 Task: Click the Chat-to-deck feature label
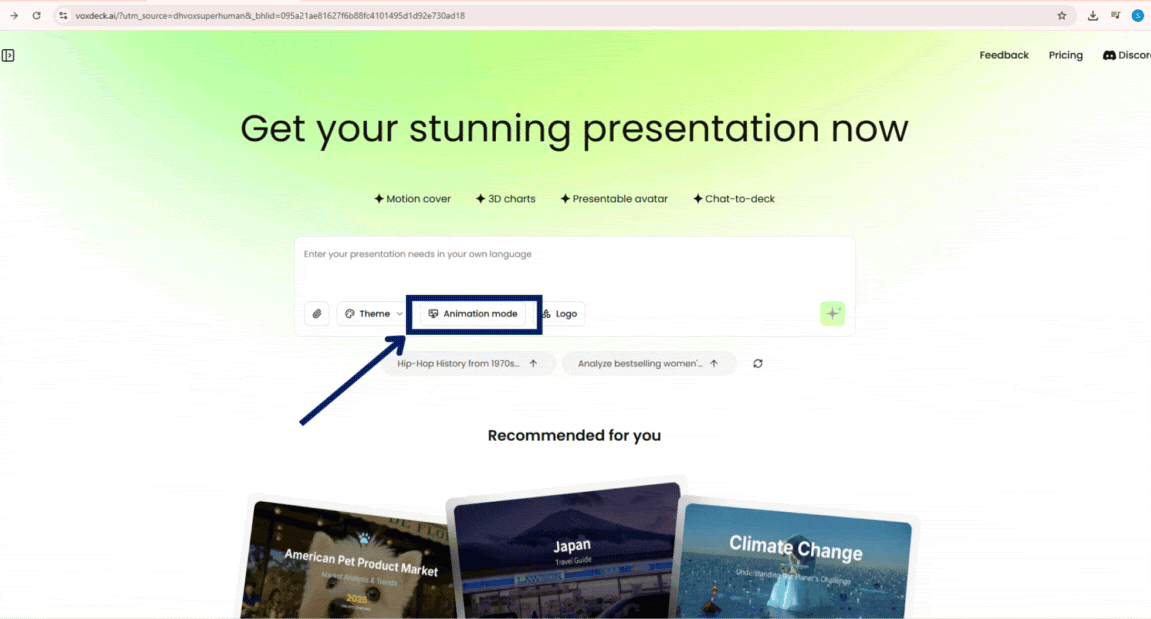coord(734,199)
